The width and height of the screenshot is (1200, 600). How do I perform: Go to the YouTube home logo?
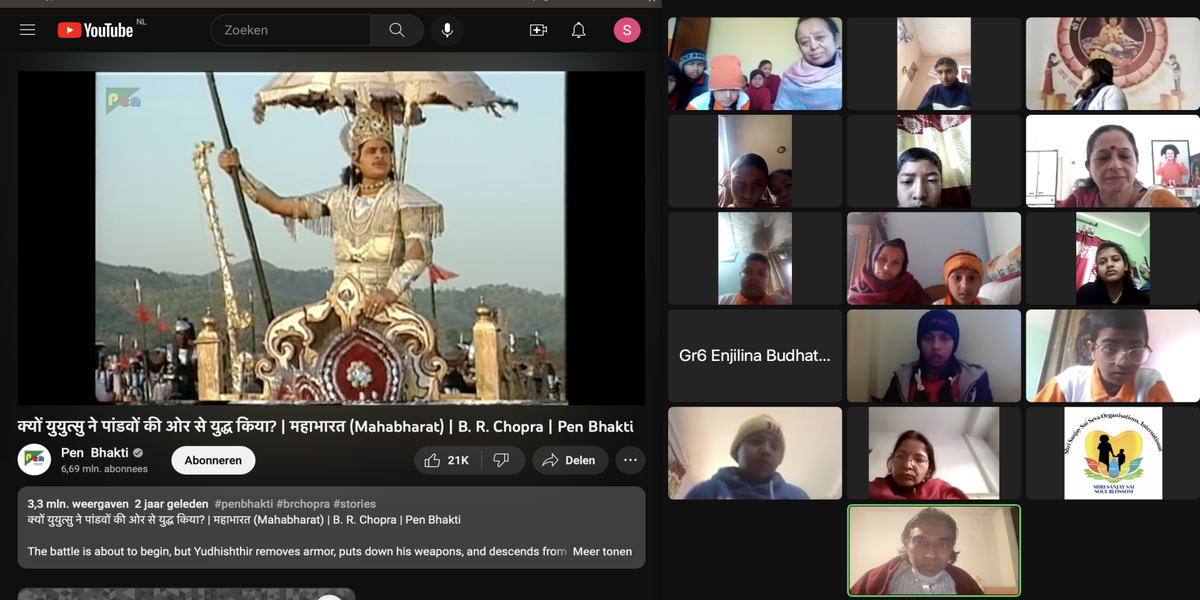coord(95,30)
